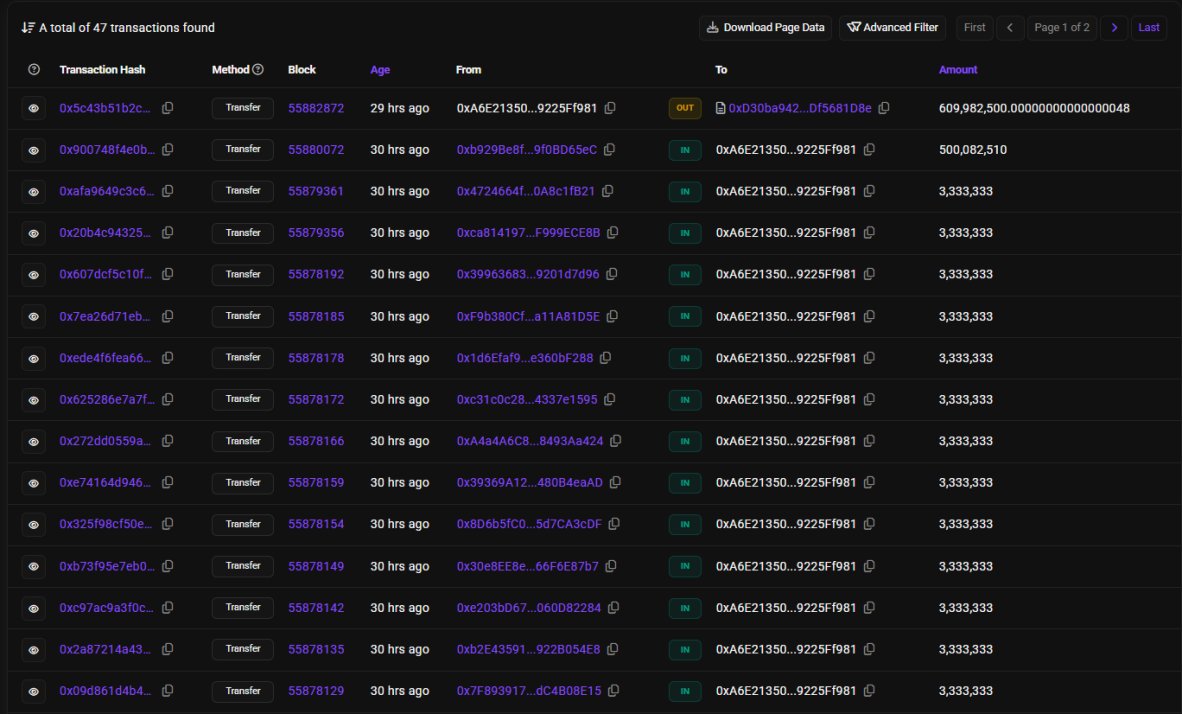The image size is (1182, 714).
Task: Copy From address 0xA6E21350 in first row
Action: (x=610, y=108)
